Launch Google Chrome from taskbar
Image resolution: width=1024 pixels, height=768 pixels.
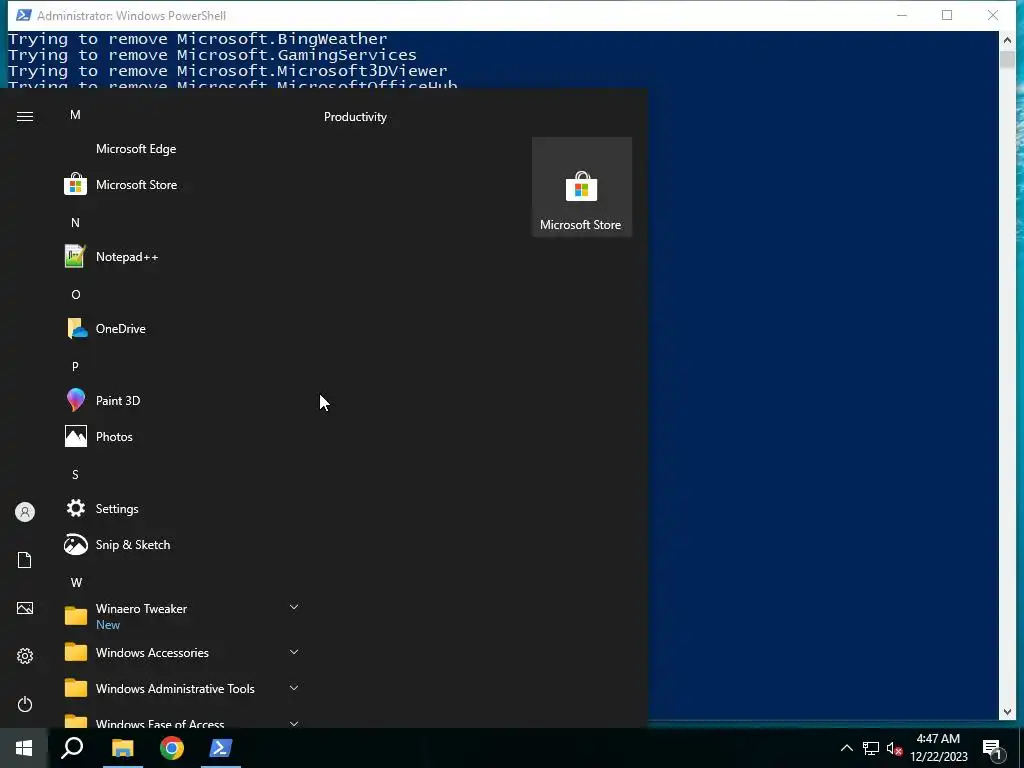(172, 748)
